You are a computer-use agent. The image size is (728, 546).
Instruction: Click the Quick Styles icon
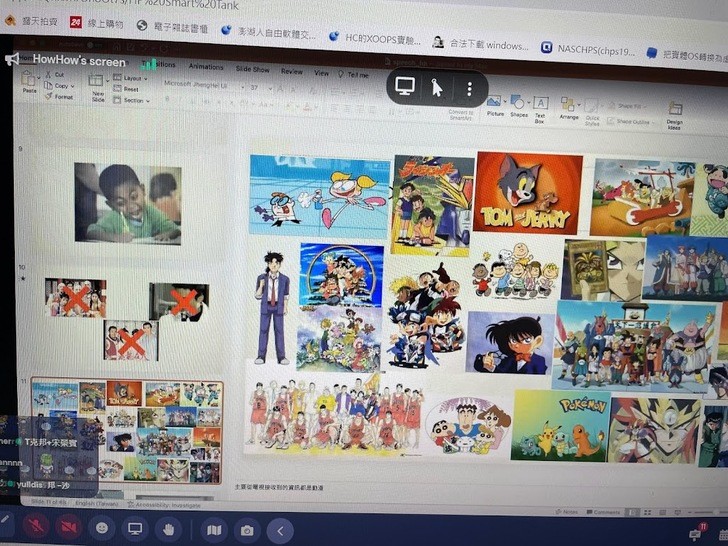pyautogui.click(x=592, y=112)
